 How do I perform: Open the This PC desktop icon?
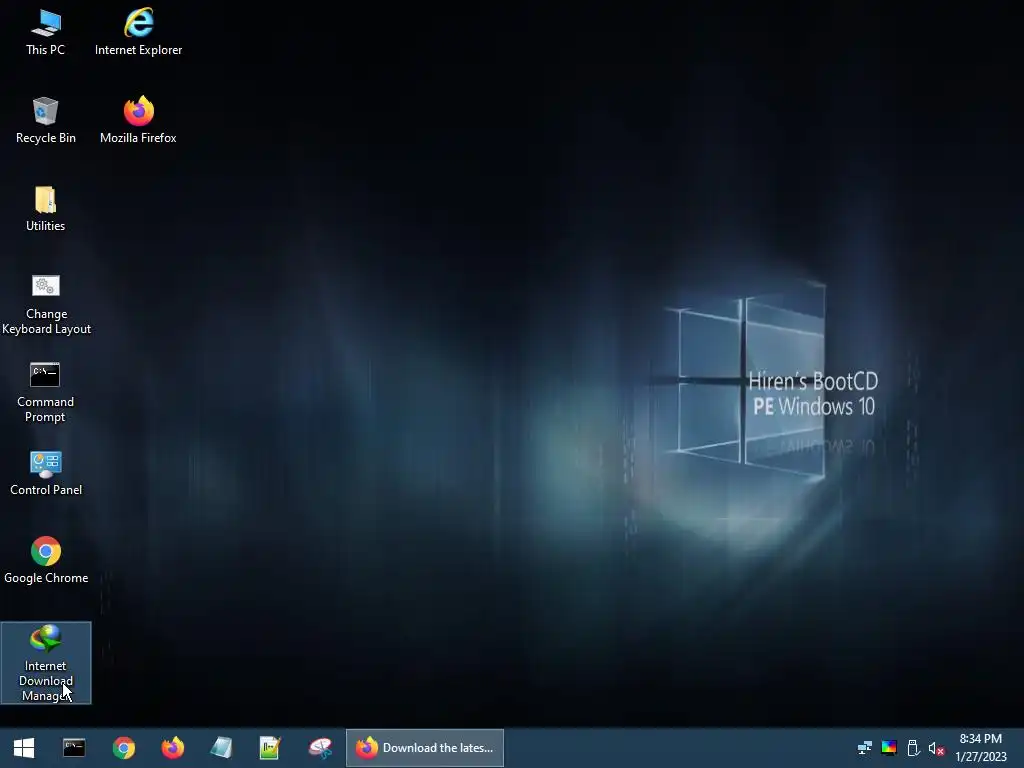click(46, 33)
